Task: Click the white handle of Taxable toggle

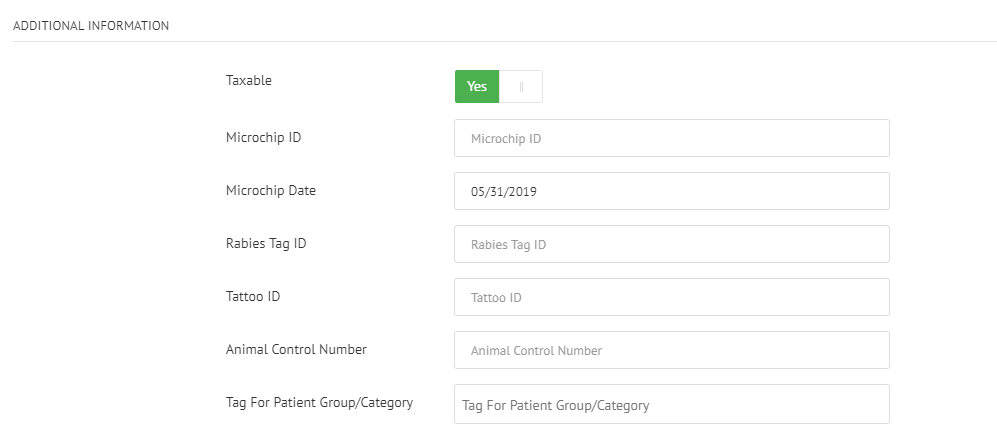Action: pos(521,86)
